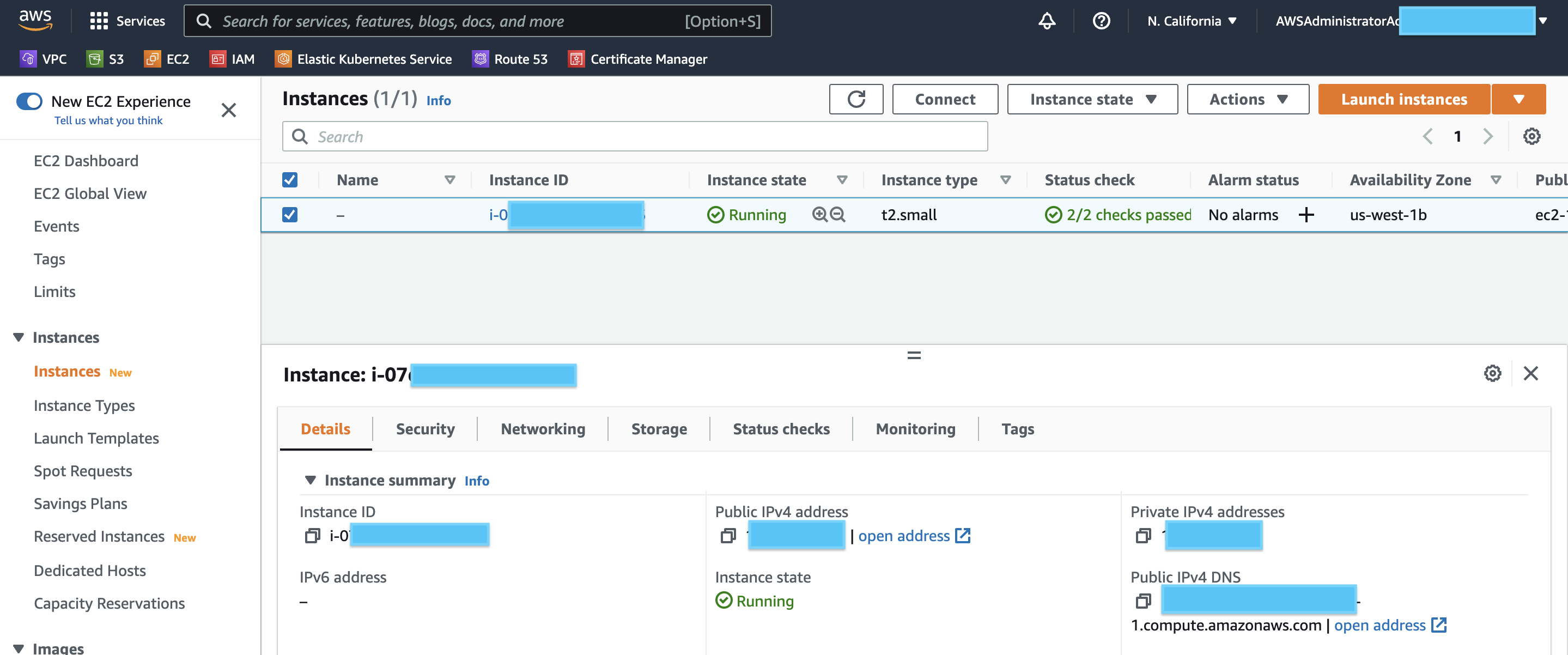Viewport: 1568px width, 655px height.
Task: Open Route 53 shortcut
Action: tap(510, 59)
